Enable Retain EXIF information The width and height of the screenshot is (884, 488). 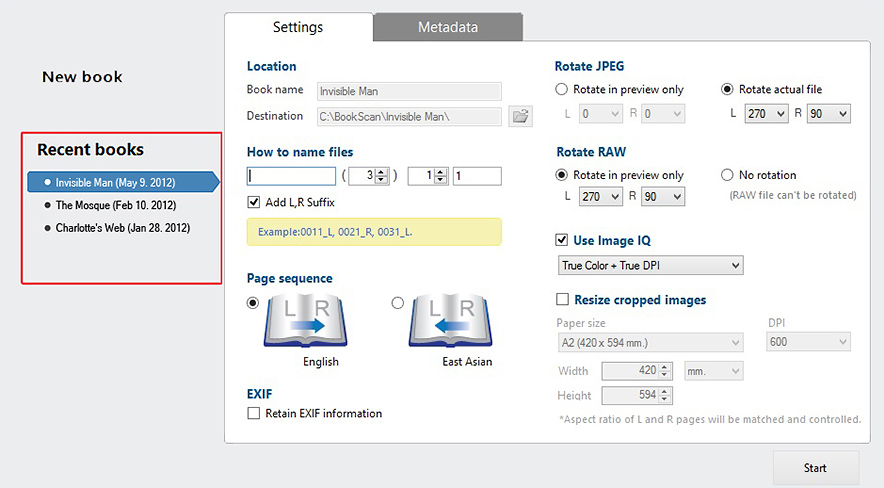pos(254,413)
